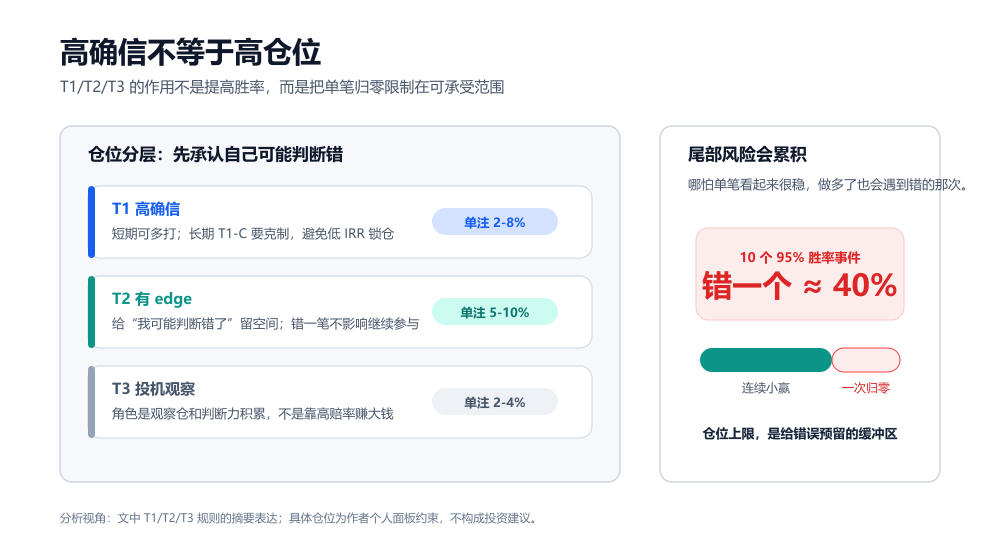
Task: Click the 分析视角 footnote at bottom
Action: (x=300, y=518)
